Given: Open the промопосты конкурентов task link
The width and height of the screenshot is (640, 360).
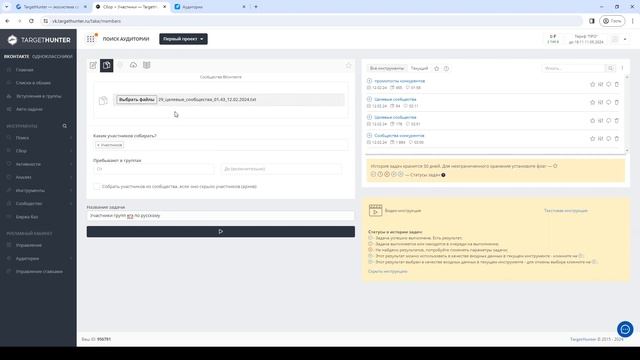Looking at the screenshot, I should [x=399, y=81].
